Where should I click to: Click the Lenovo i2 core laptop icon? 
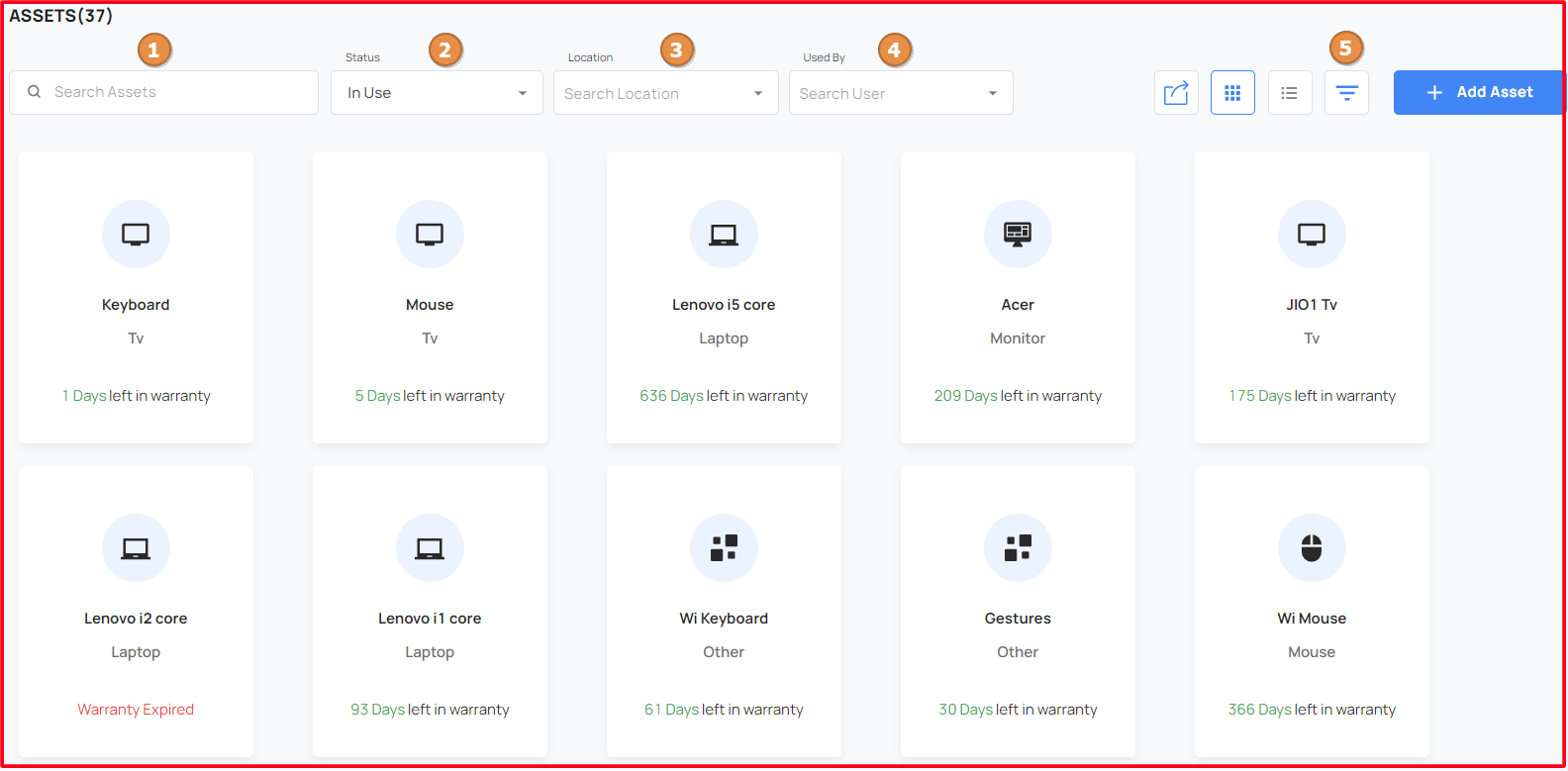136,548
